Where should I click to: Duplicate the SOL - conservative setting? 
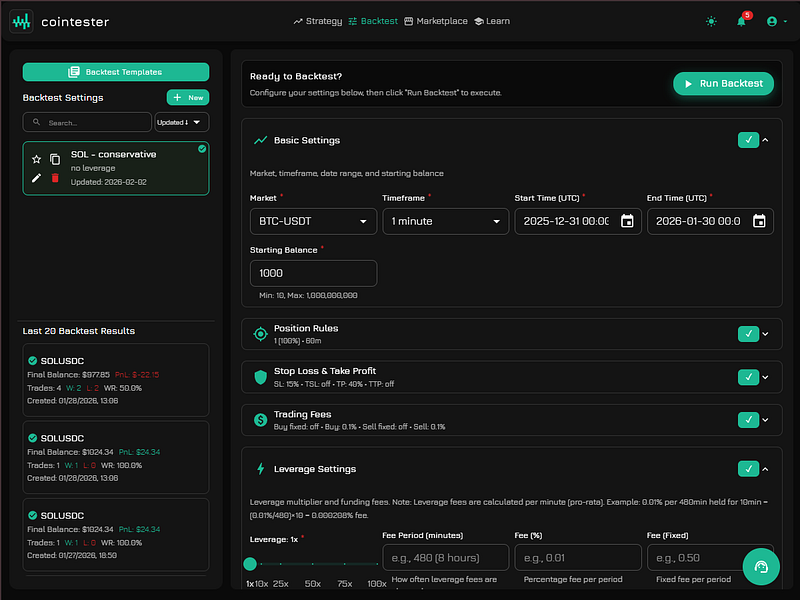(55, 159)
